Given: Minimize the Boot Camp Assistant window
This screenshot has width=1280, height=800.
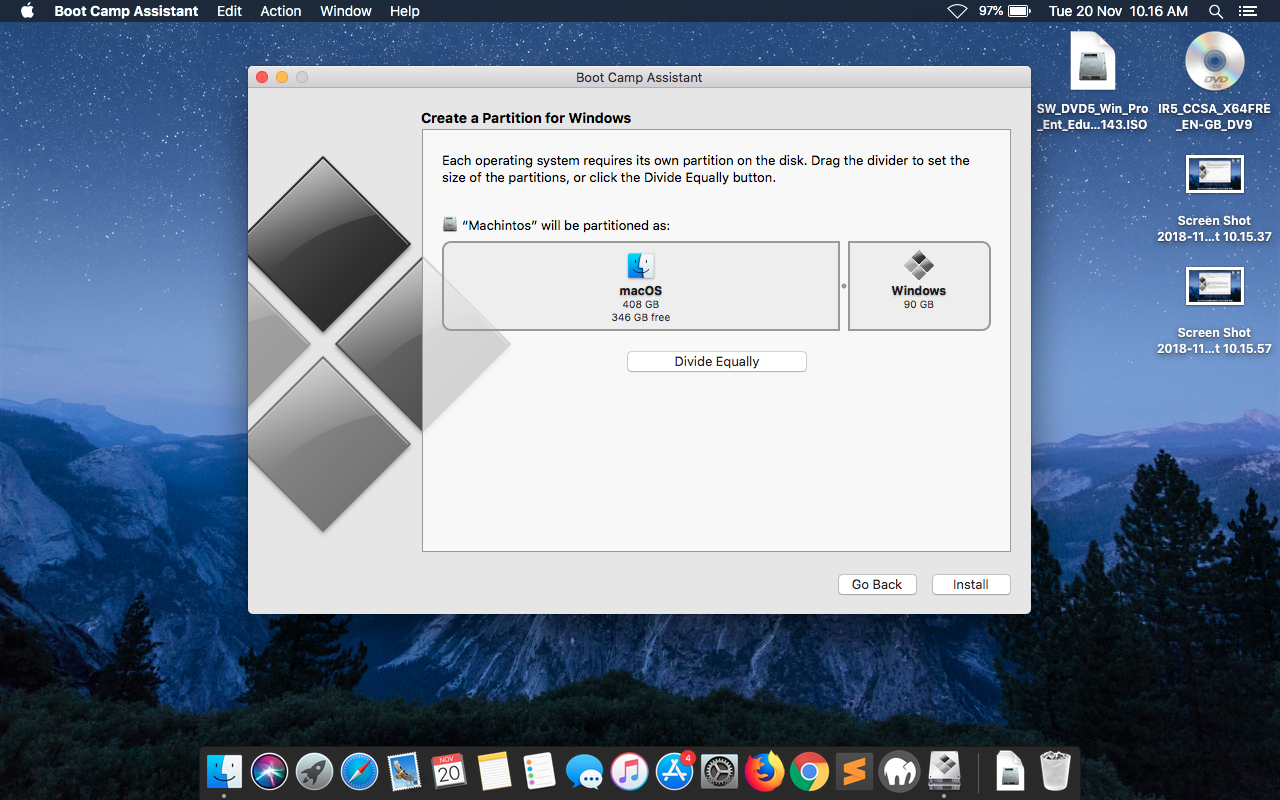Looking at the screenshot, I should tap(282, 77).
